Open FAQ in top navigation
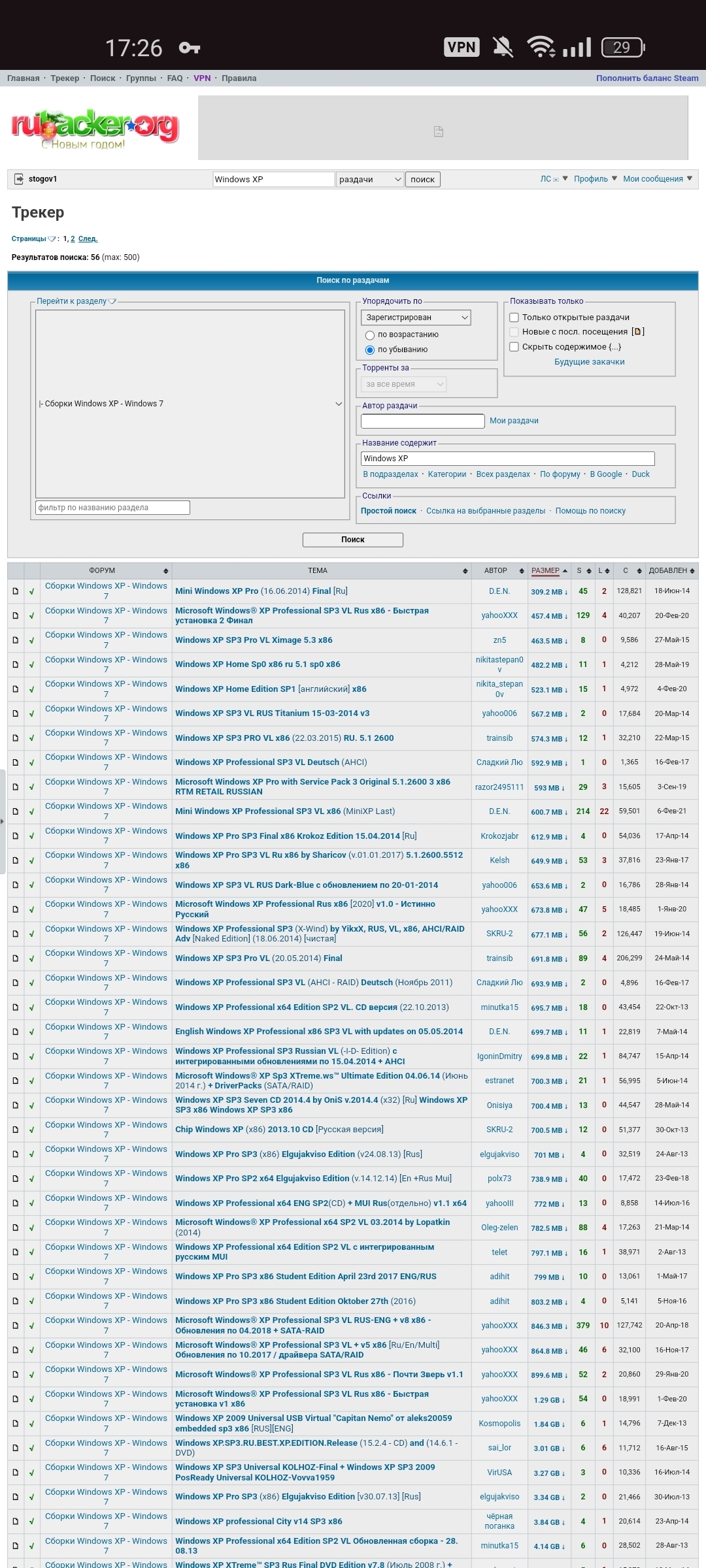Screen dimensions: 706x1568 click(x=175, y=78)
